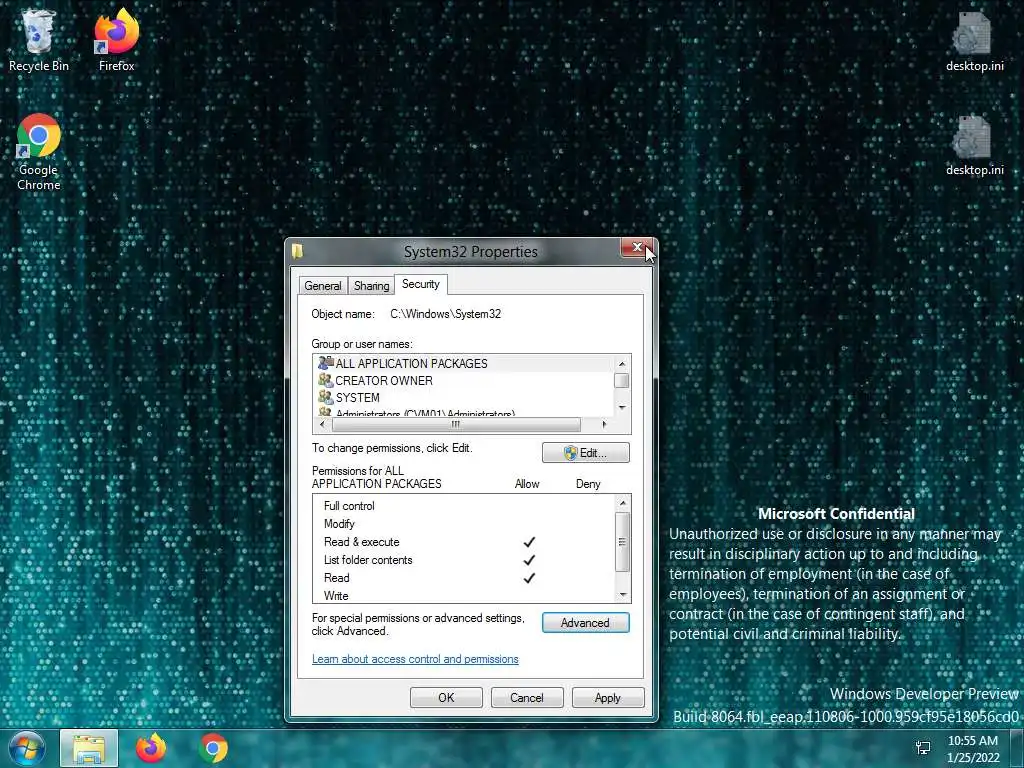The width and height of the screenshot is (1024, 768).
Task: Click the network icon in system tray
Action: point(923,748)
